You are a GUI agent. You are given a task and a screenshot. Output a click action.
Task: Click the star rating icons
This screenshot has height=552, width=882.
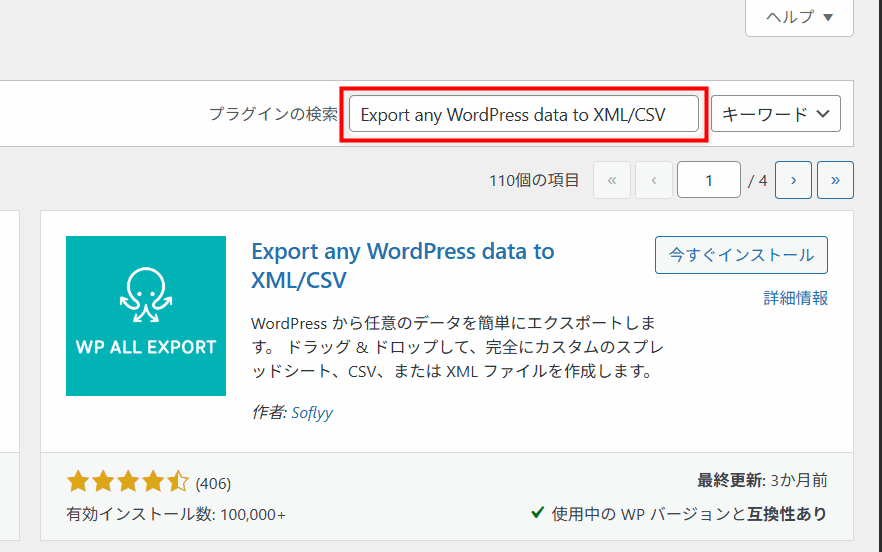128,482
